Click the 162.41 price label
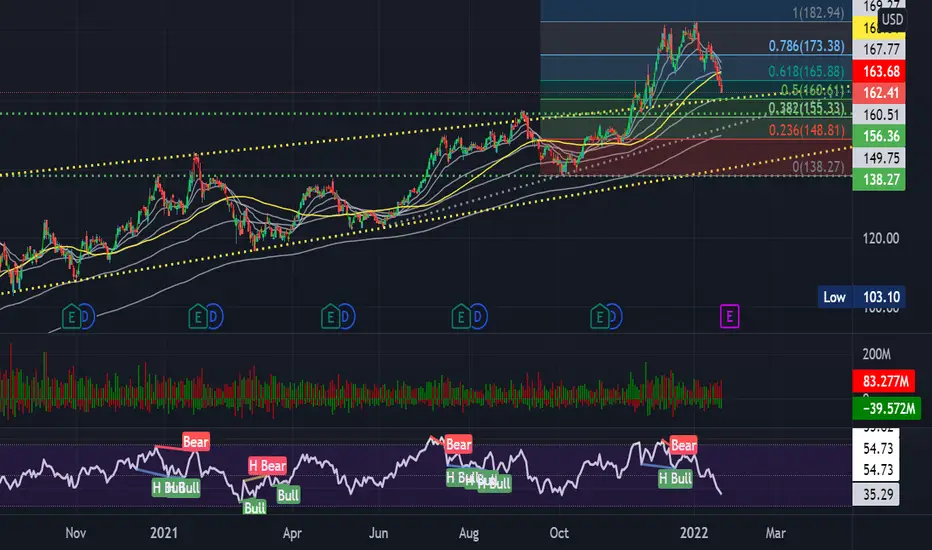The height and width of the screenshot is (550, 932). click(x=879, y=93)
